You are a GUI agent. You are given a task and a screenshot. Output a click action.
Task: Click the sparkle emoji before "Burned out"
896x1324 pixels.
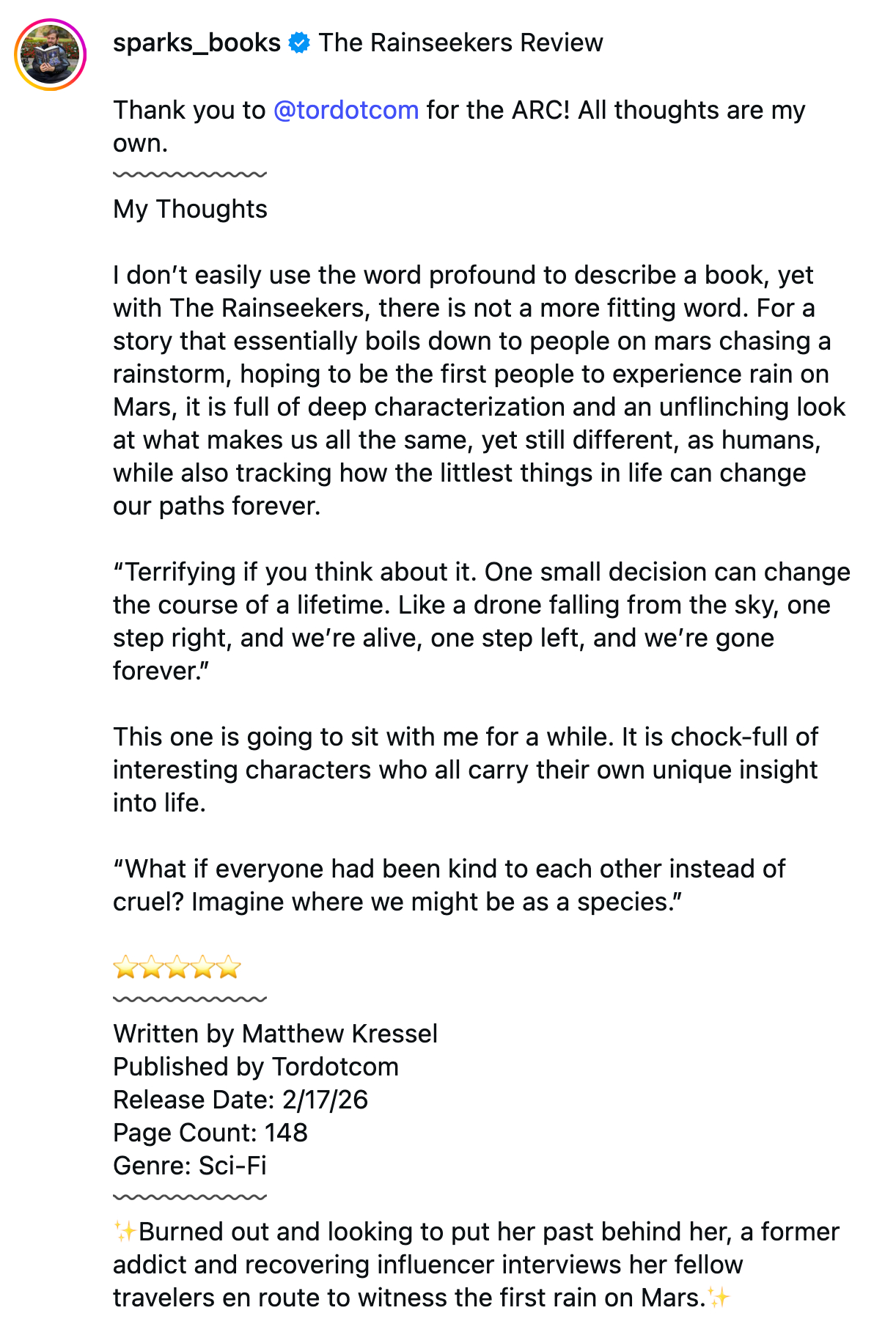point(125,1232)
